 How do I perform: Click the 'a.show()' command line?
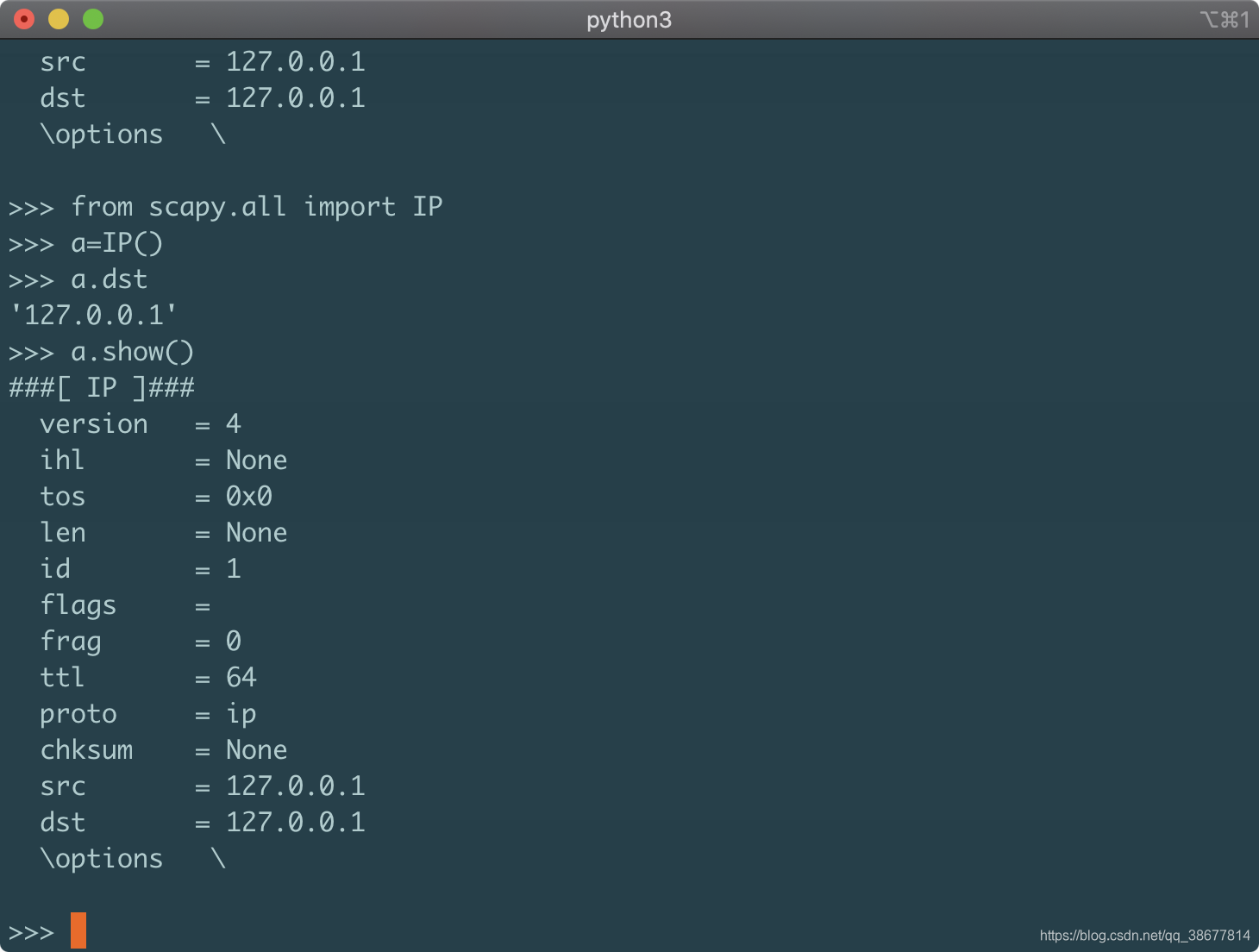[x=101, y=352]
